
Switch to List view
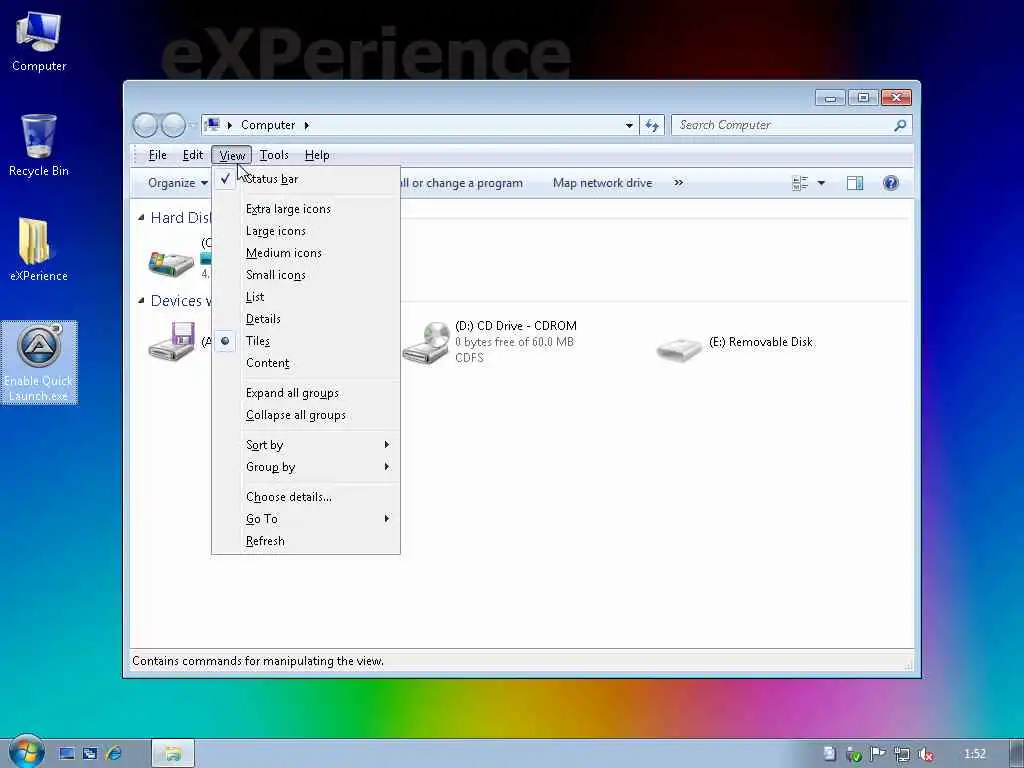pos(306,297)
